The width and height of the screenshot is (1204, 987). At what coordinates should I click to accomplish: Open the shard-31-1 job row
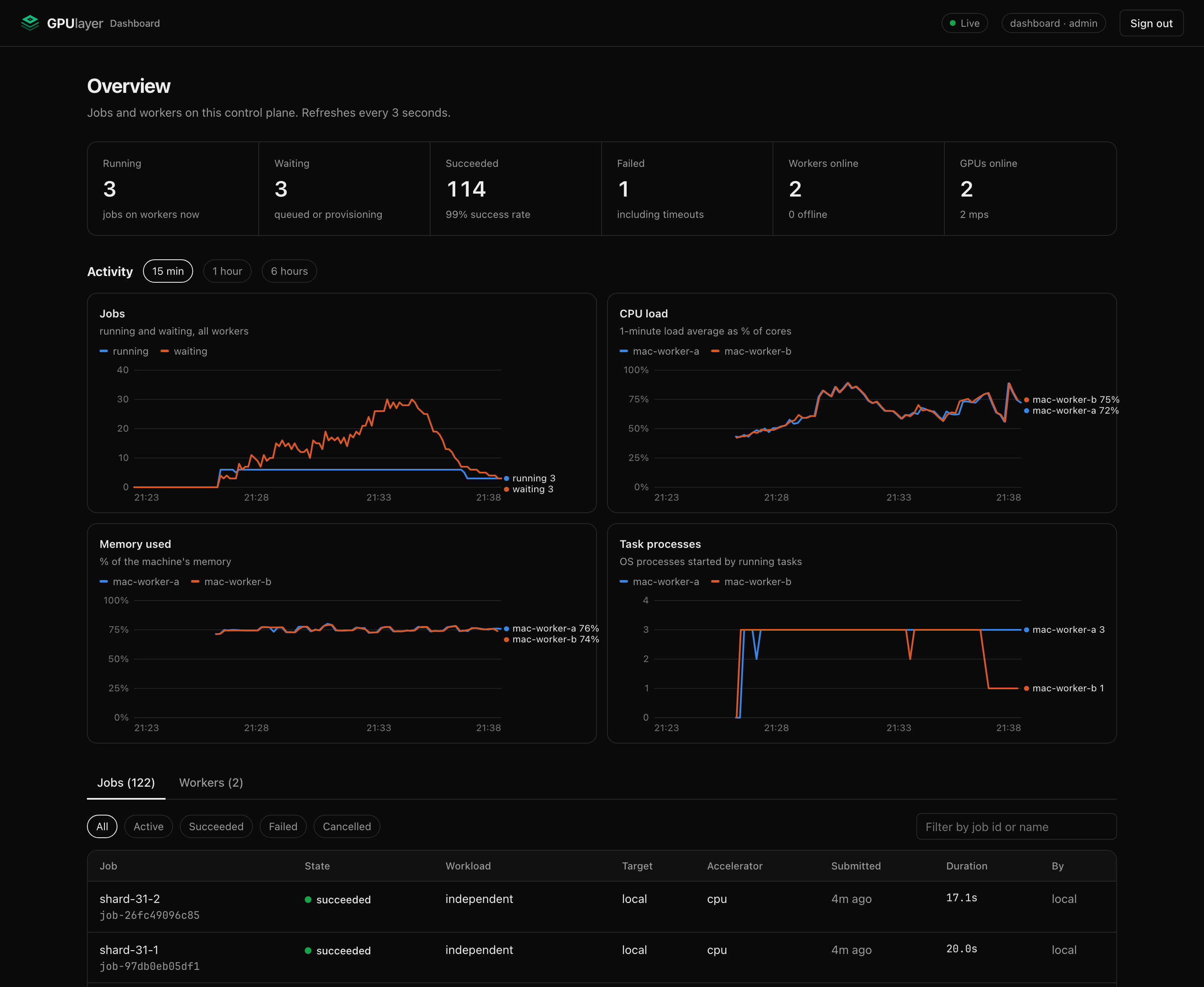(x=602, y=958)
